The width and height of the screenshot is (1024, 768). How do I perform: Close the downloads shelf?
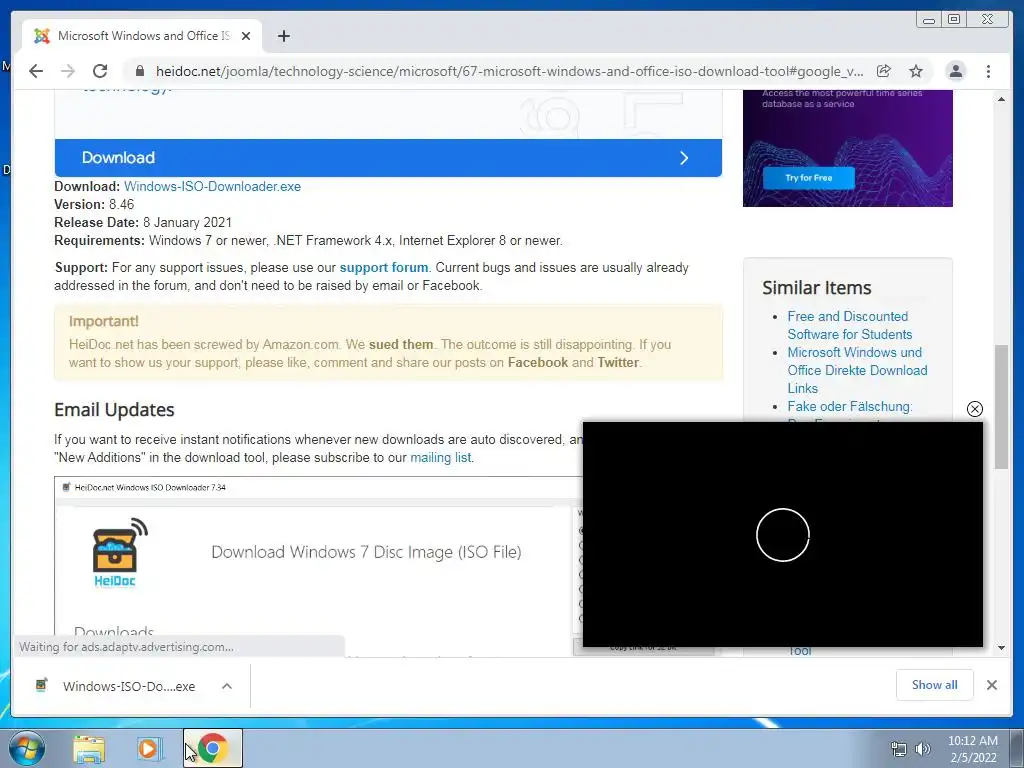coord(991,685)
